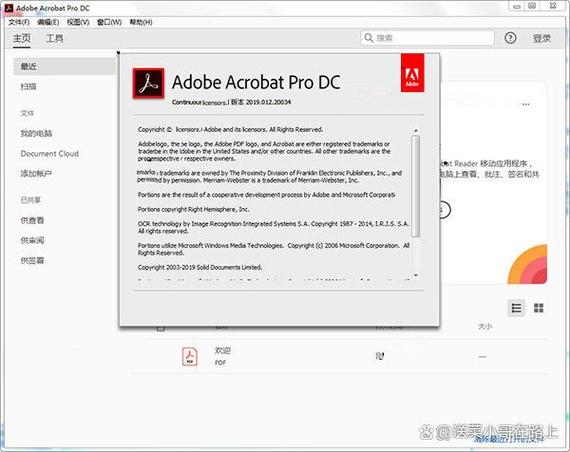Select 供签署 under shared files
Image resolution: width=570 pixels, height=452 pixels.
tap(32, 260)
